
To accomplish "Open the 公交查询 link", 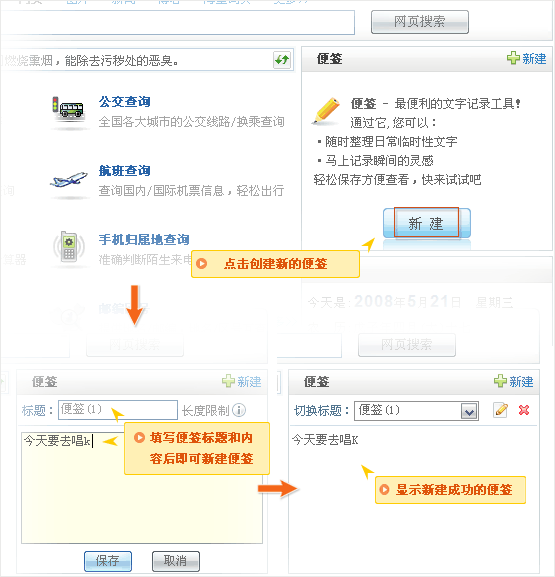I will (x=124, y=102).
